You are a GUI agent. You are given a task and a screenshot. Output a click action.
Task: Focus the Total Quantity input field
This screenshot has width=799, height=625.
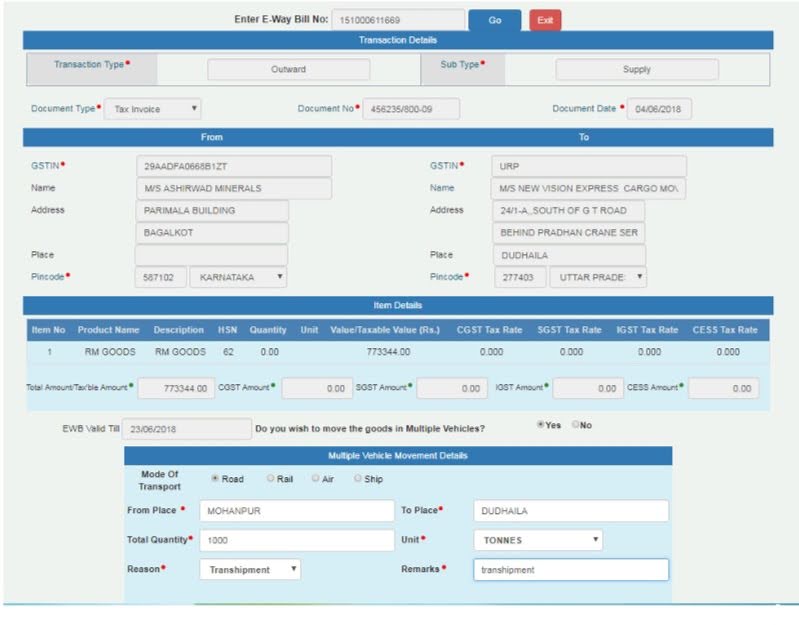[296, 540]
